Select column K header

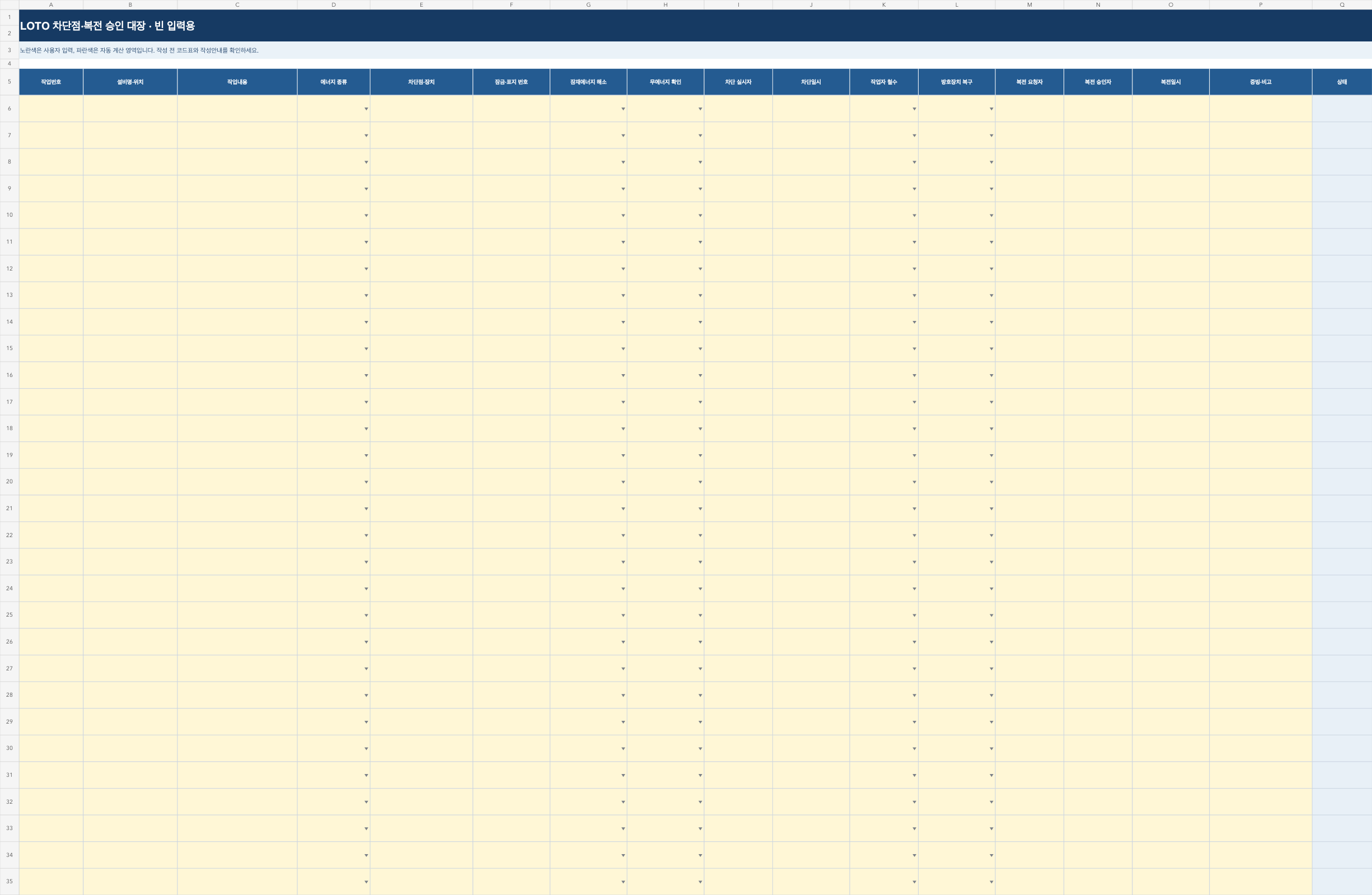pyautogui.click(x=884, y=4)
